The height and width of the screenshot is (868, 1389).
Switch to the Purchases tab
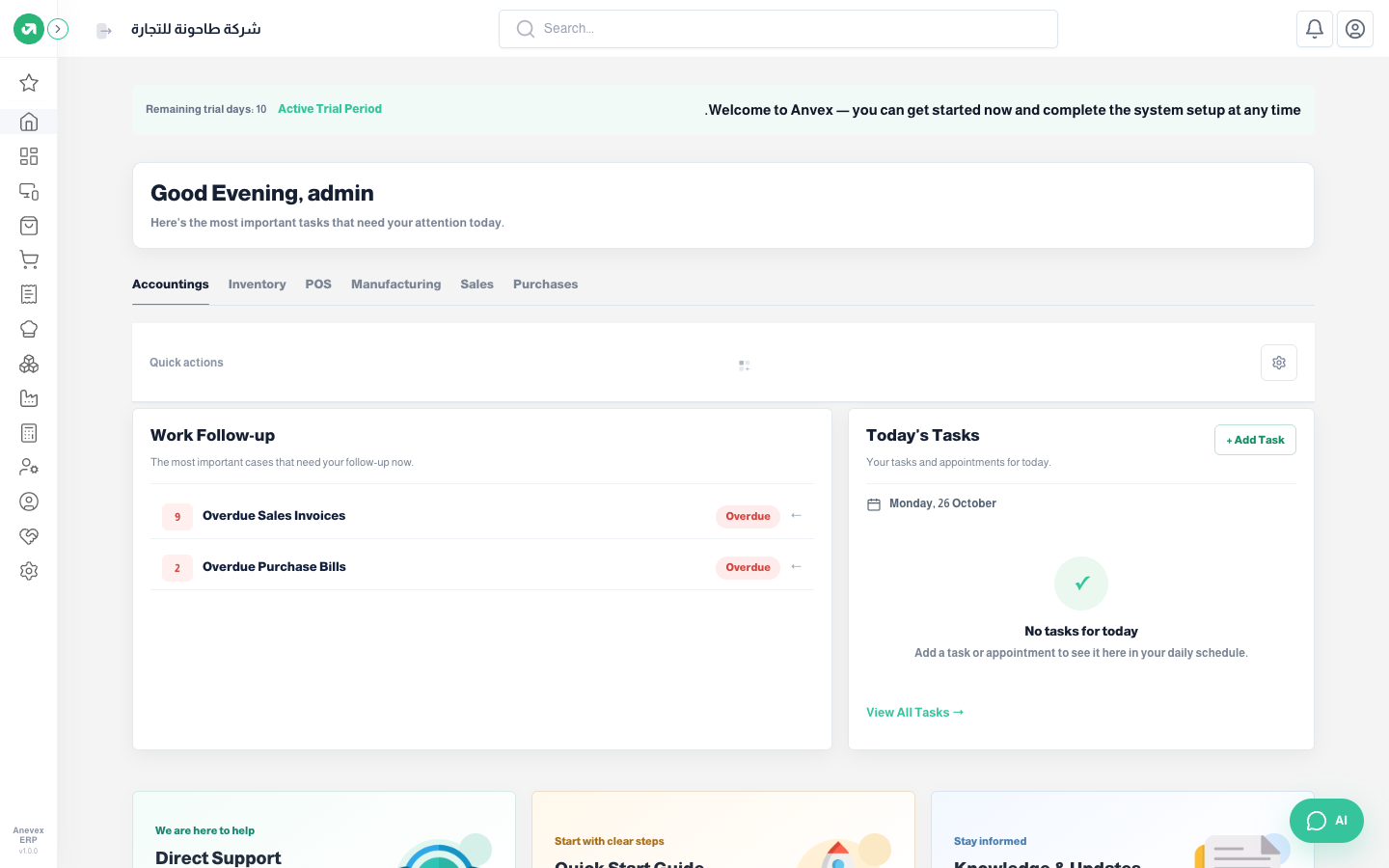coord(546,285)
